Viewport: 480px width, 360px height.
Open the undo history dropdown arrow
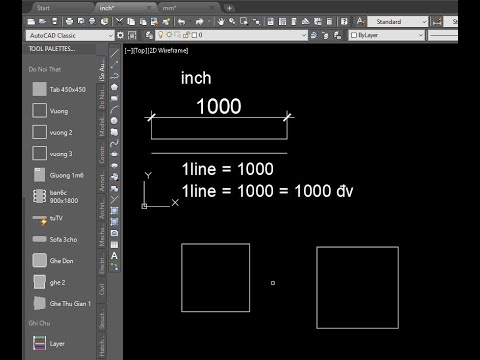click(190, 22)
